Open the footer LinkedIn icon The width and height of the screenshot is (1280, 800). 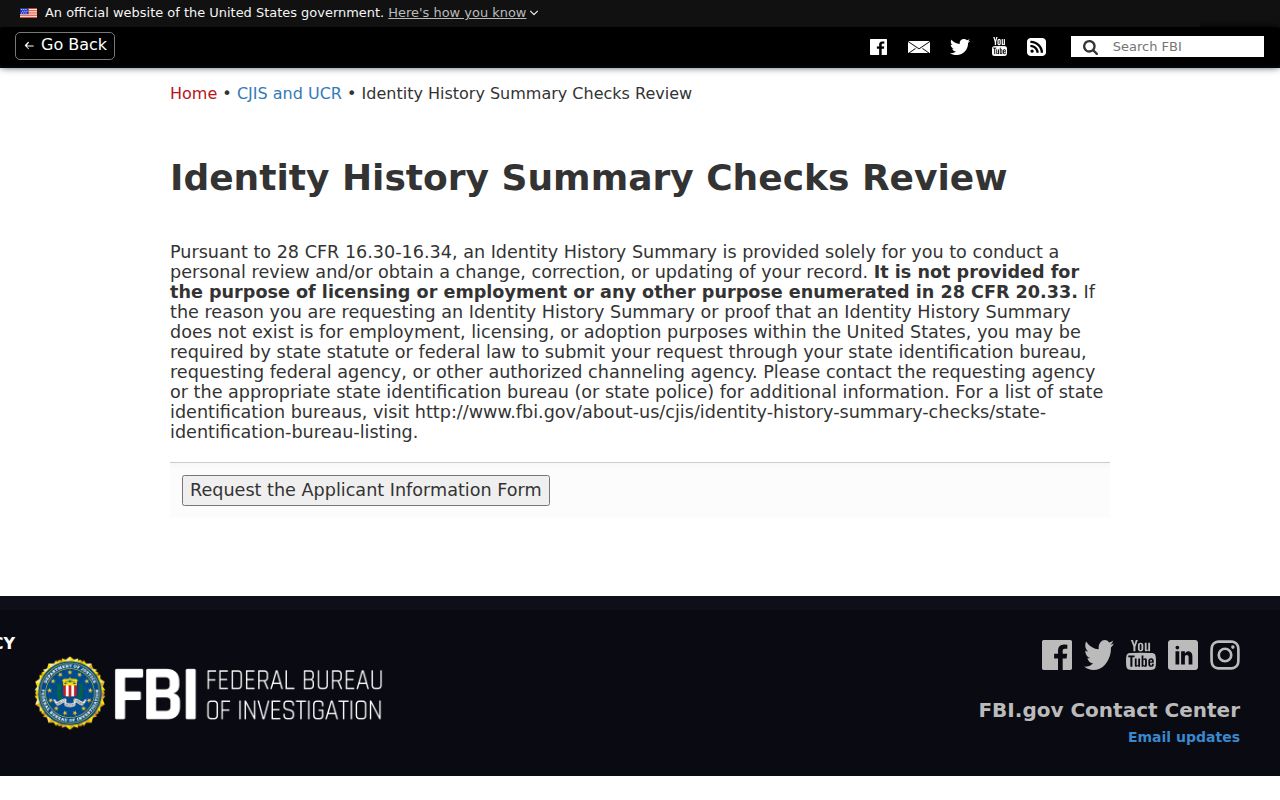(1183, 655)
